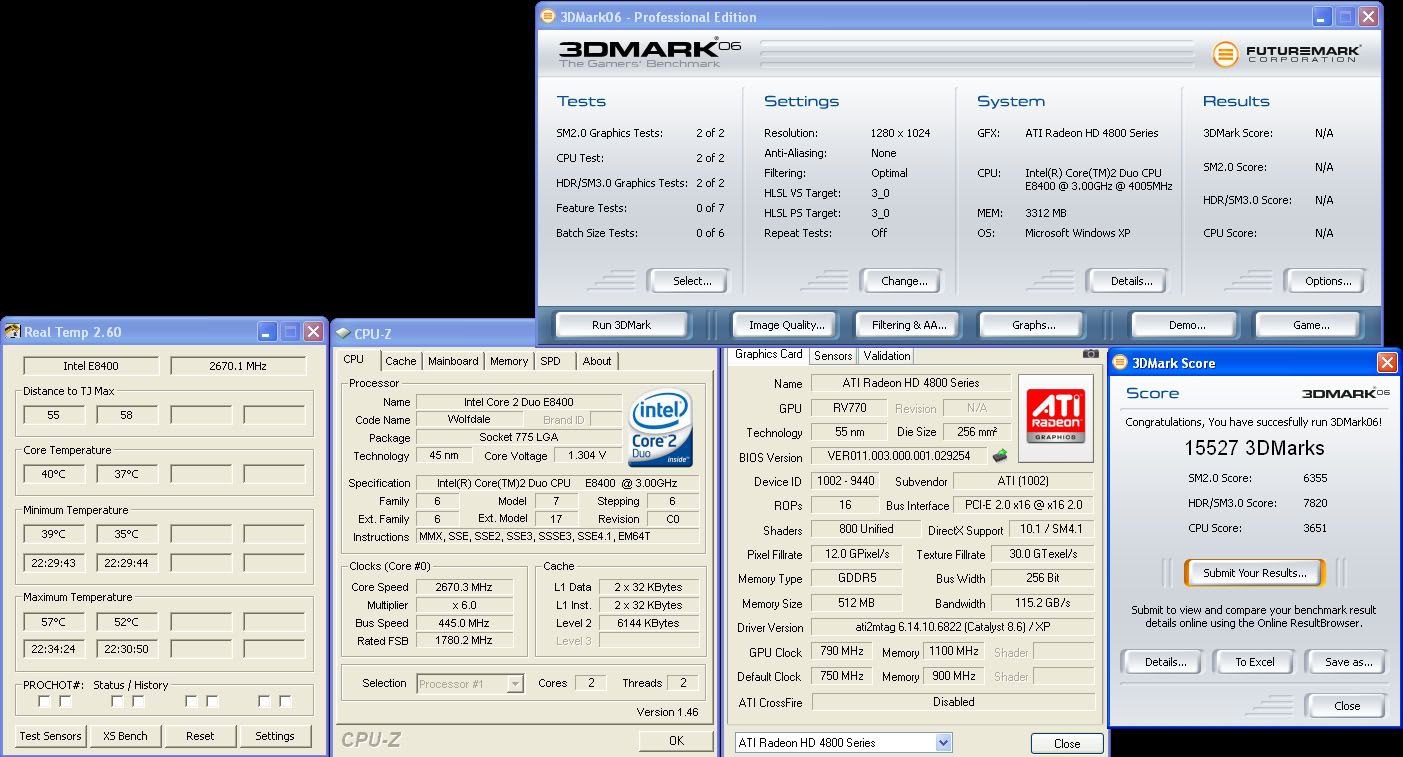Viewport: 1403px width, 757px height.
Task: Click the BIOS save chip icon
Action: tap(1000, 456)
